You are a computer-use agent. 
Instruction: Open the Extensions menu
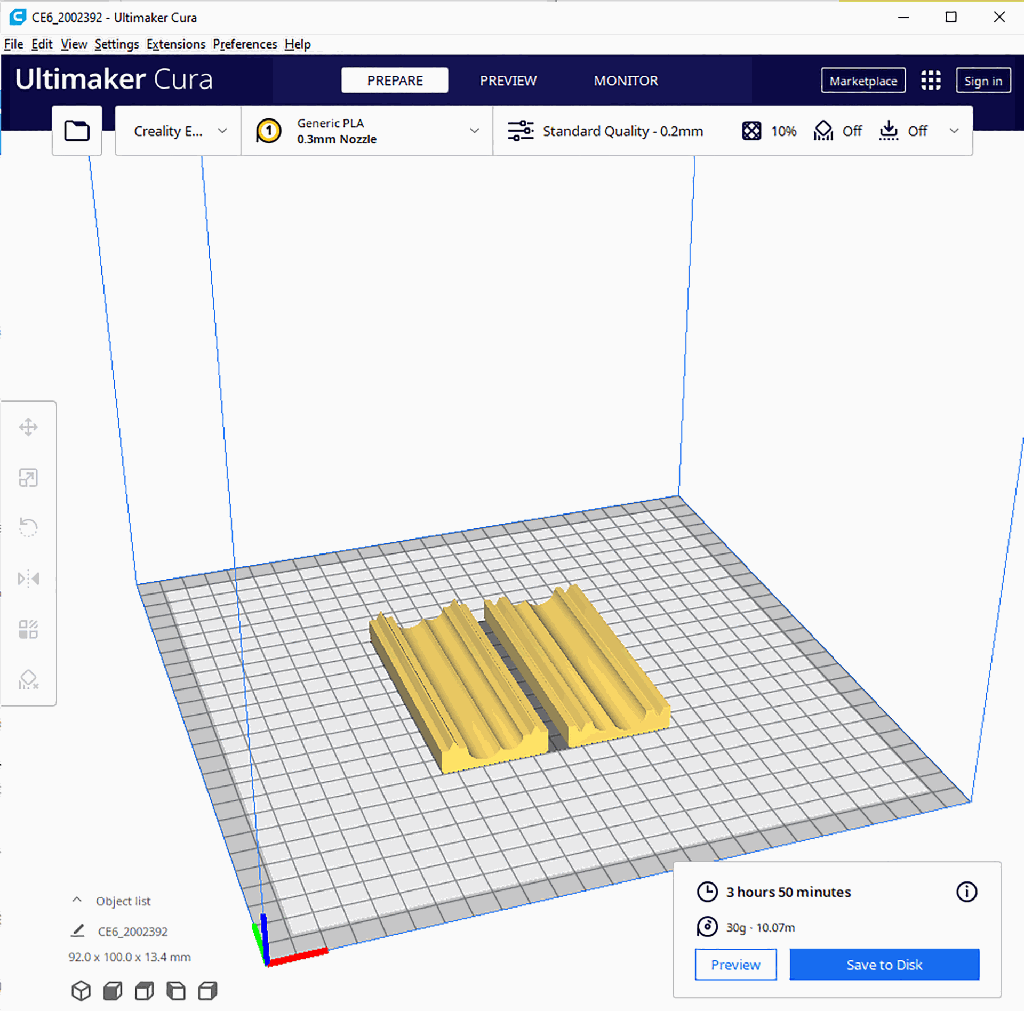(x=176, y=44)
